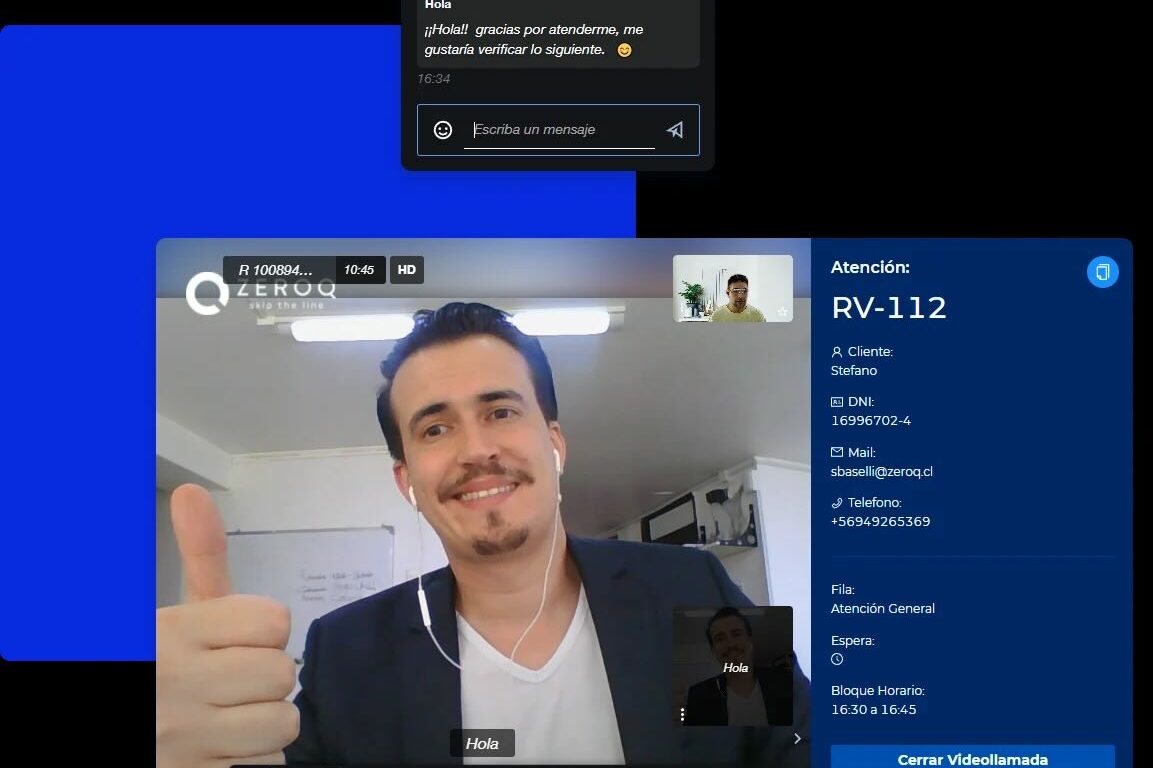Select the small Hola video preview
This screenshot has width=1153, height=768.
734,665
